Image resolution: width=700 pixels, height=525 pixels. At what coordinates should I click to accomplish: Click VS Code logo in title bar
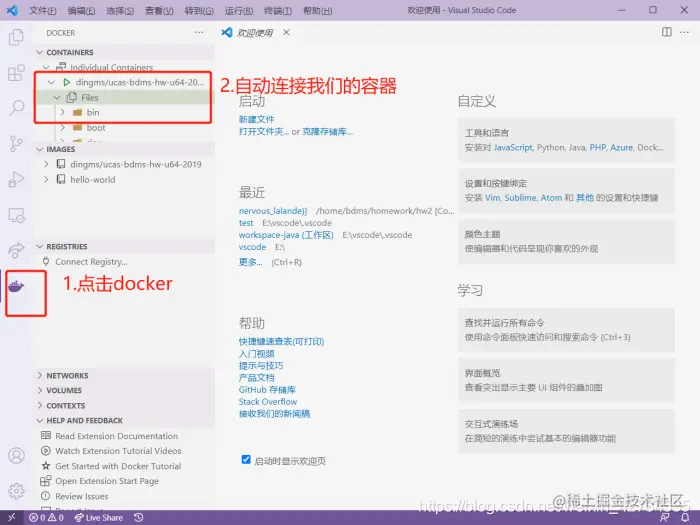pos(12,10)
